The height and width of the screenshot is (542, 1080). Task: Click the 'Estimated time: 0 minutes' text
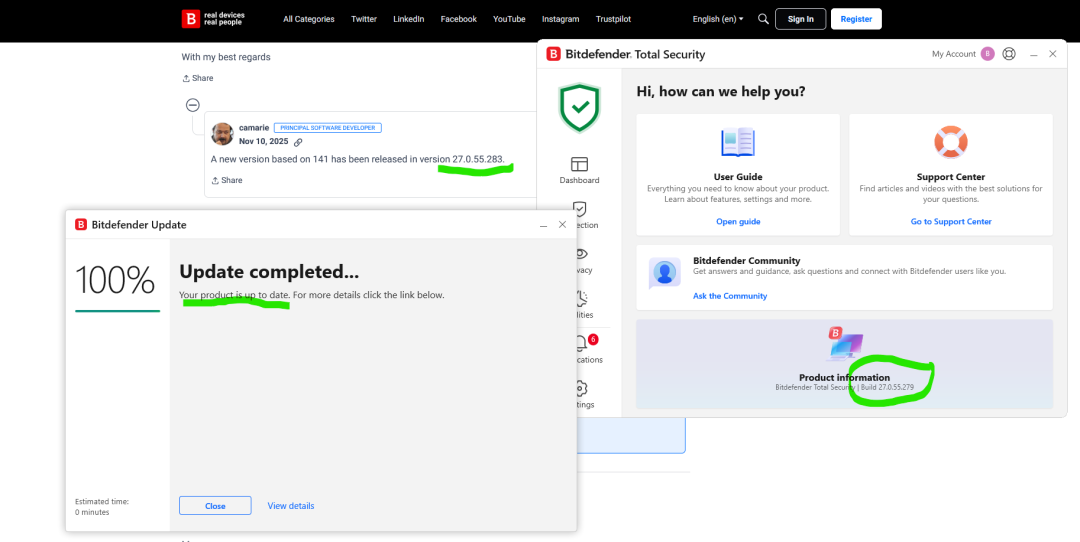[102, 507]
